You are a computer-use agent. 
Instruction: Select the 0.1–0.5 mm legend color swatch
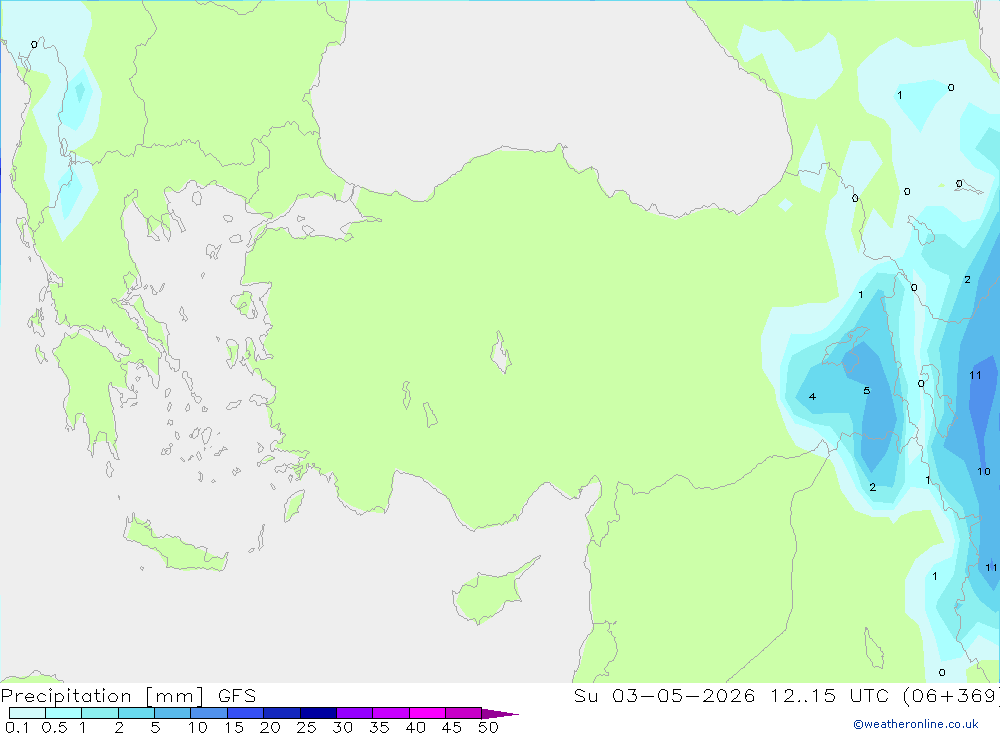[27, 713]
